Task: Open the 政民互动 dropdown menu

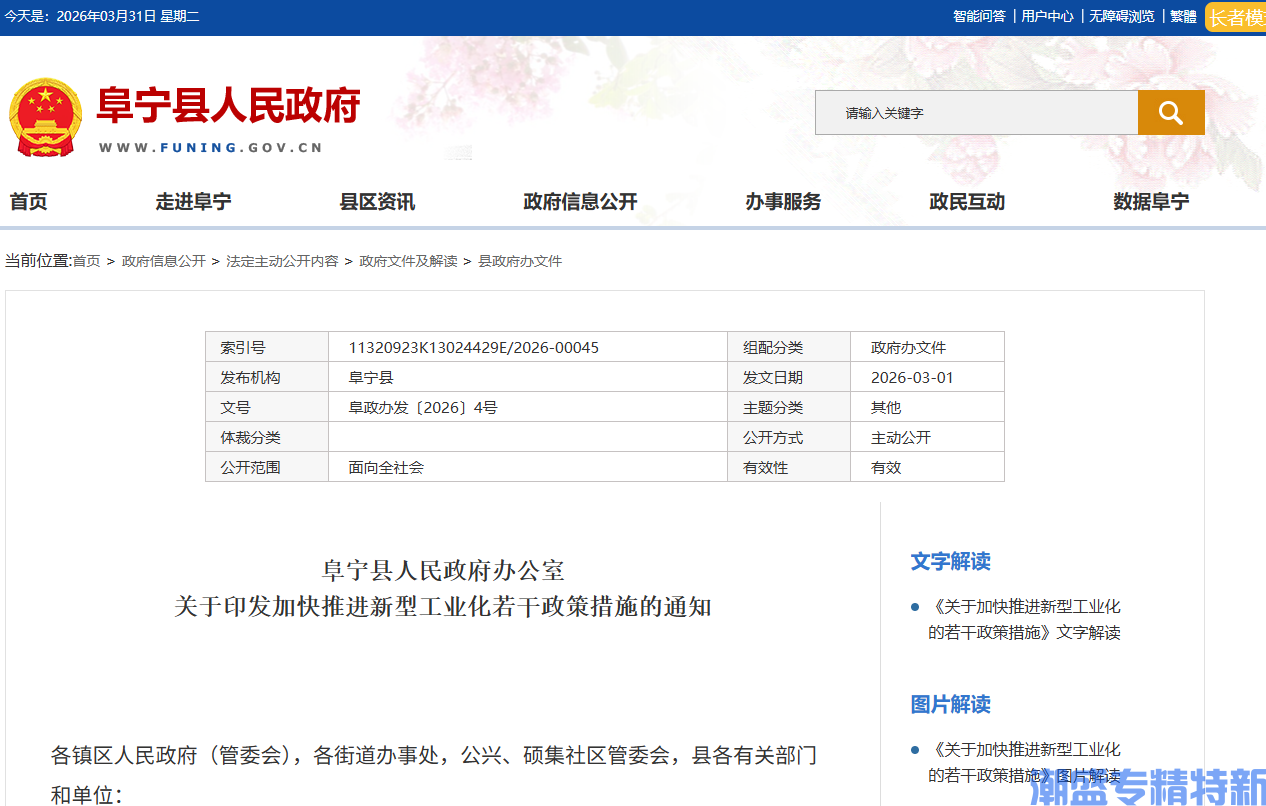Action: (x=966, y=202)
